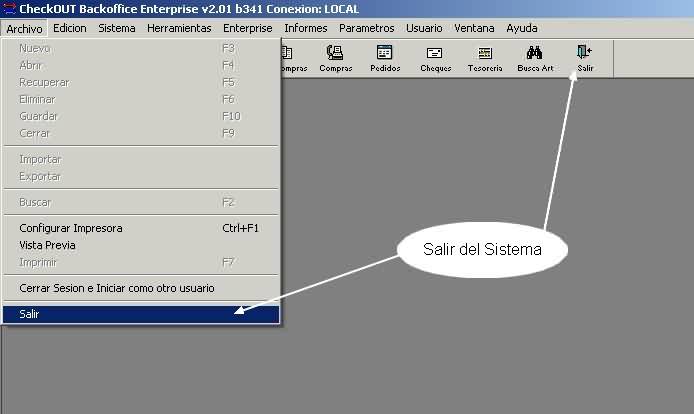Choose Vista Previa in Archivo menu
The image size is (694, 414).
[141, 245]
